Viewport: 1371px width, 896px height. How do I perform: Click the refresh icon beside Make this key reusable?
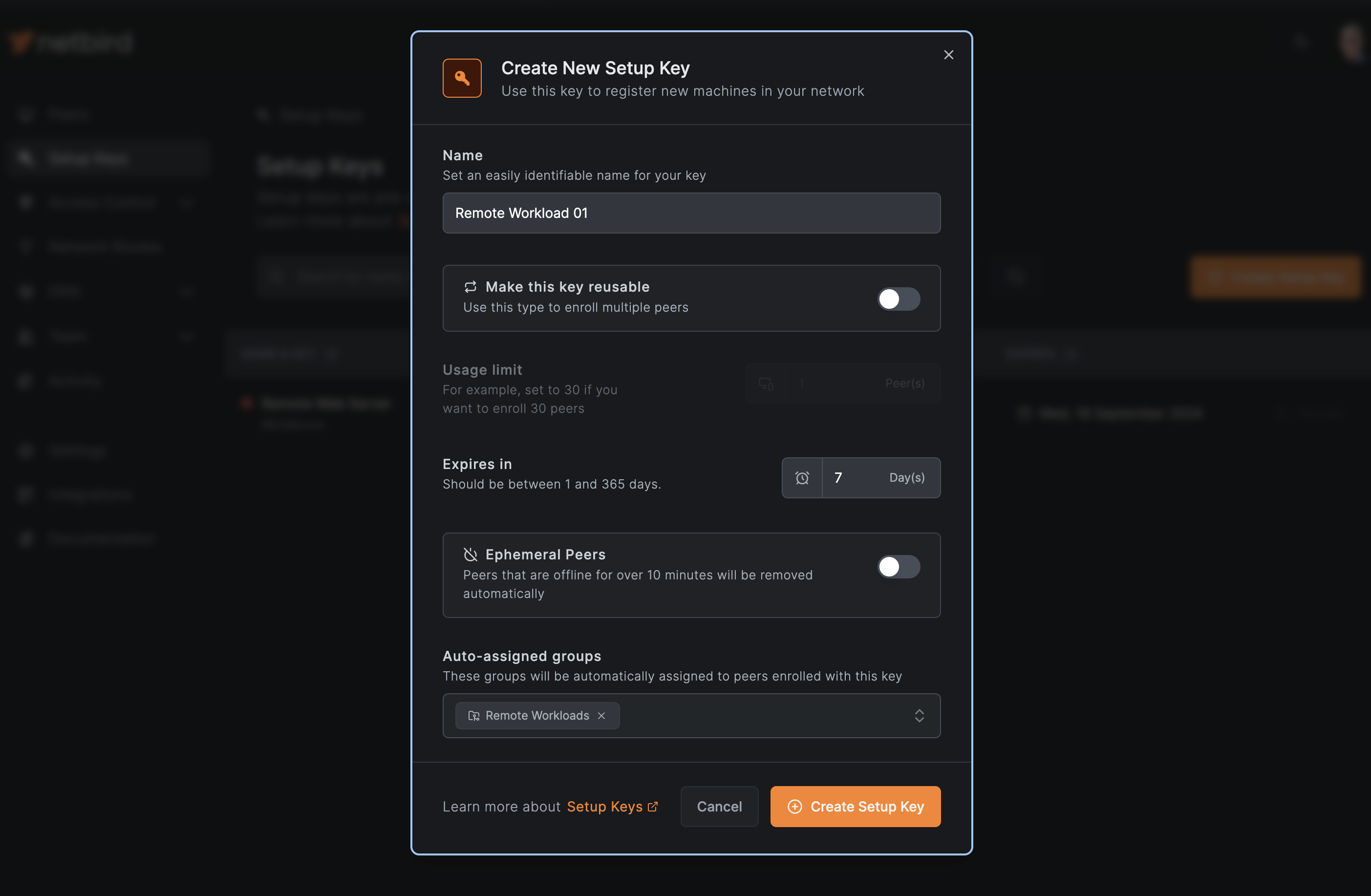470,286
